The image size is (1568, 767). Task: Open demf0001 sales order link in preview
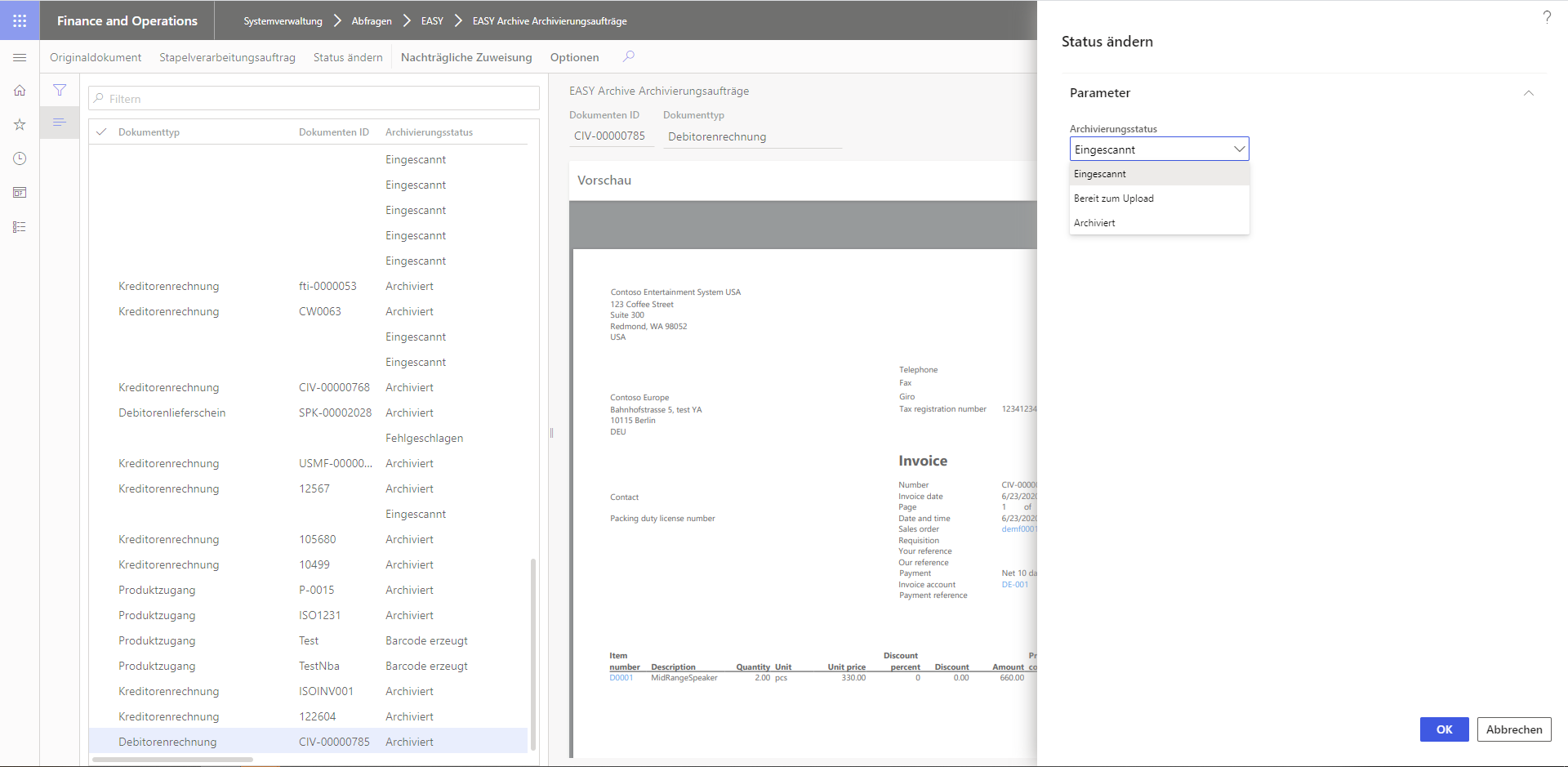click(1018, 529)
